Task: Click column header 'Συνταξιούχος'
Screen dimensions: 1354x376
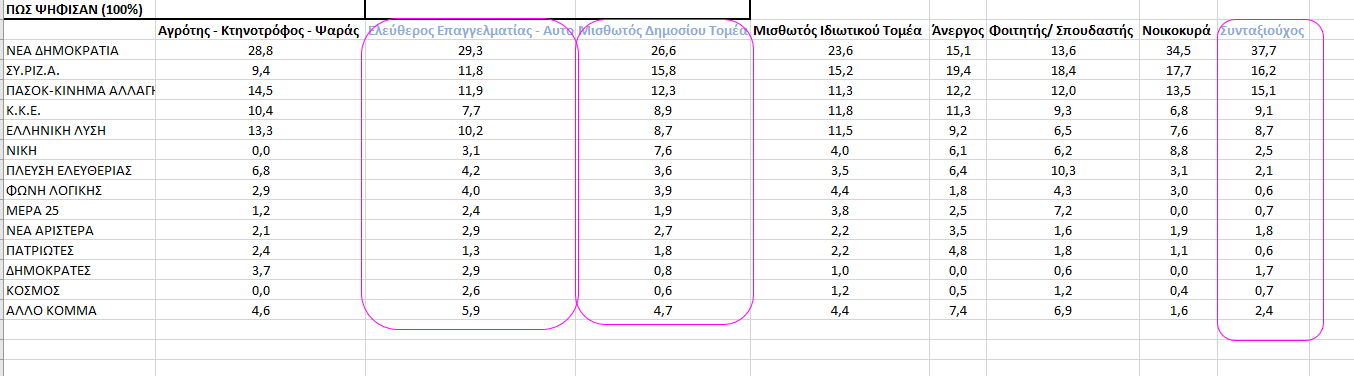Action: 1262,32
